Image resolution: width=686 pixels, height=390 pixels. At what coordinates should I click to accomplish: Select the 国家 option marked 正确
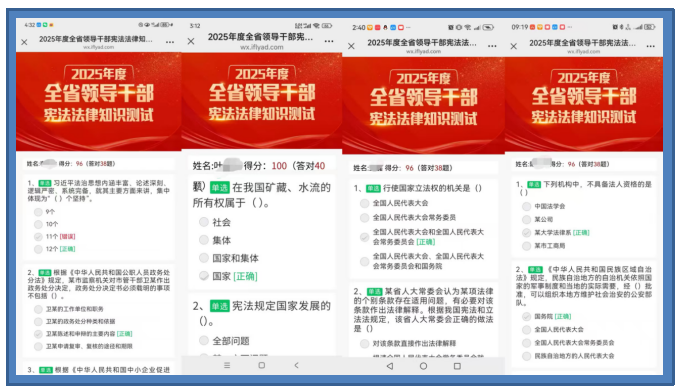[228, 276]
